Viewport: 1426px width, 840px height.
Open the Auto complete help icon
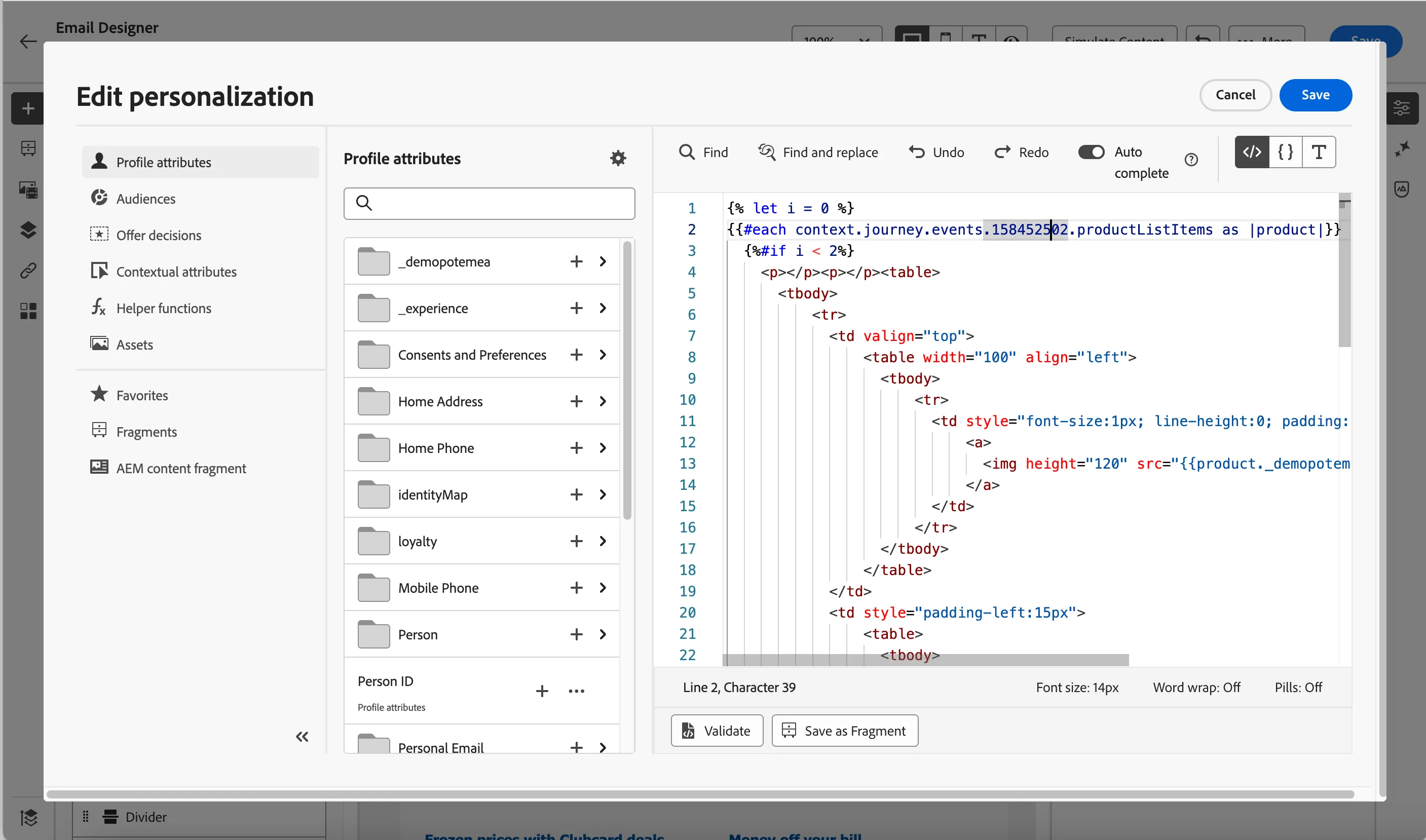coord(1191,160)
